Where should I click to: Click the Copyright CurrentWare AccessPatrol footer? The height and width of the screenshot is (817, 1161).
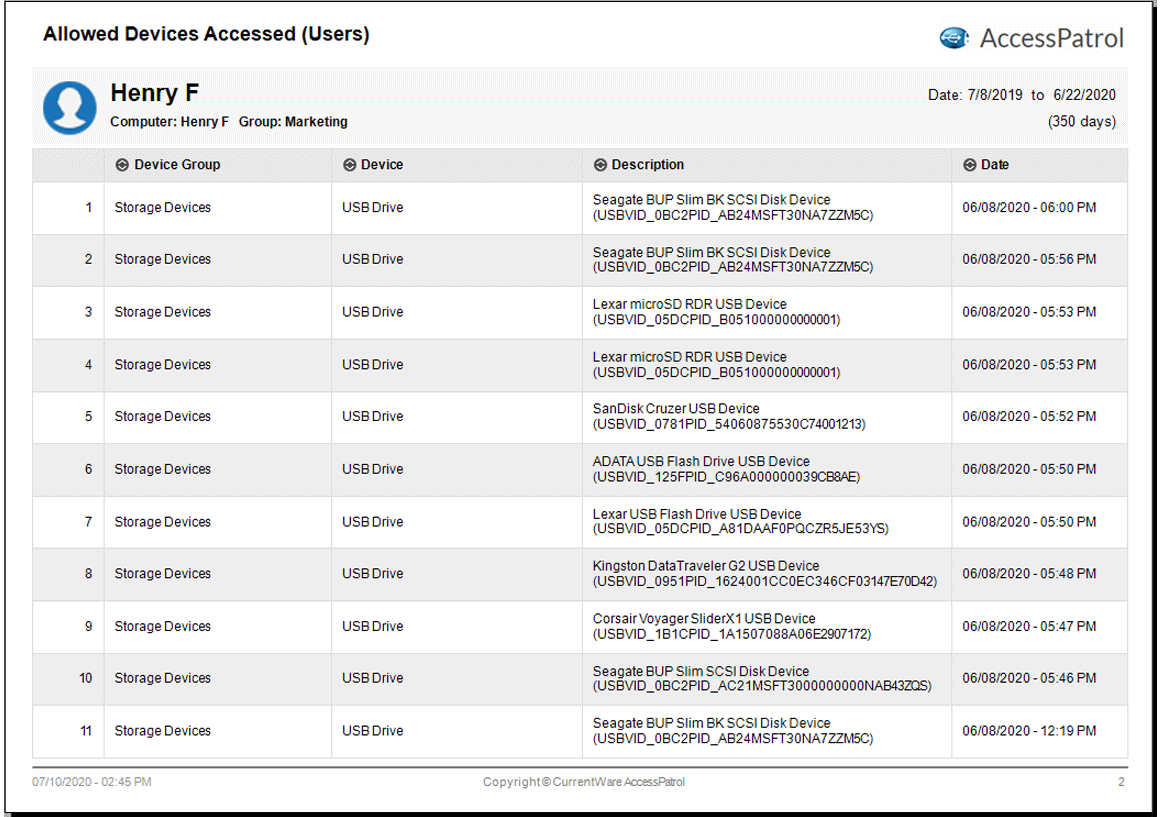coord(583,781)
